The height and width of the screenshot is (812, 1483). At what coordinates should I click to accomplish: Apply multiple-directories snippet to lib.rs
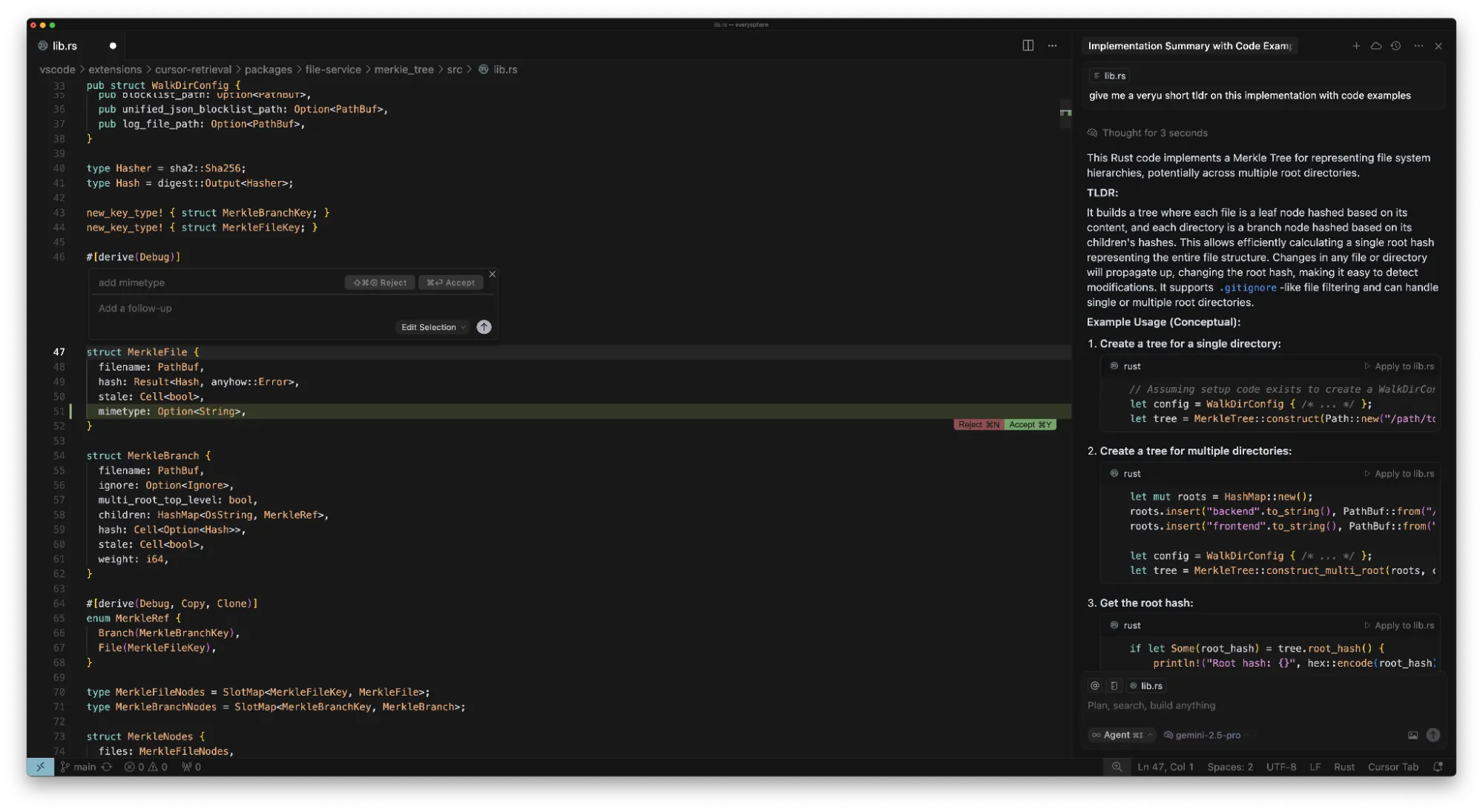(x=1399, y=474)
